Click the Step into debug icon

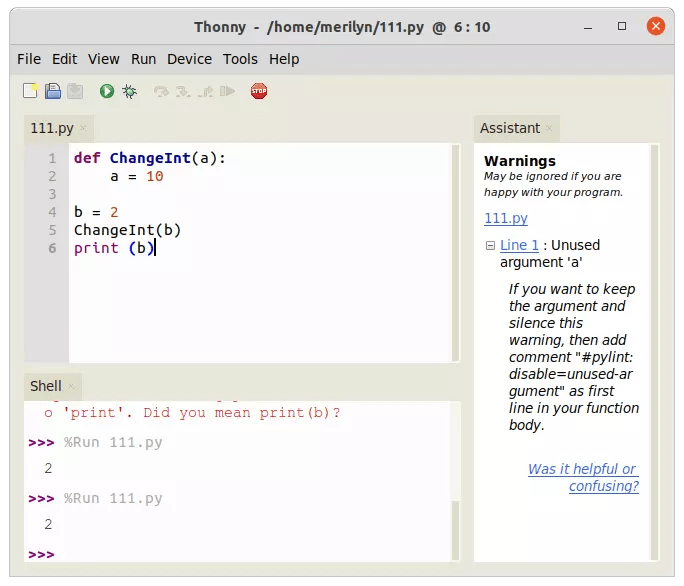coord(183,91)
